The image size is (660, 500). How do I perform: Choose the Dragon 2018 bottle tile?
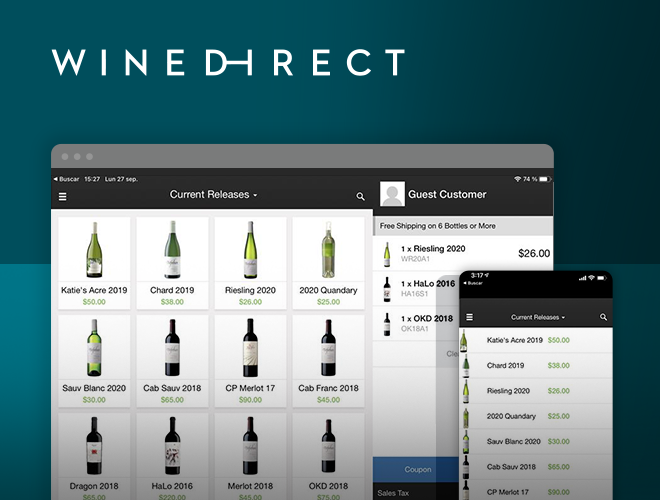[x=94, y=457]
